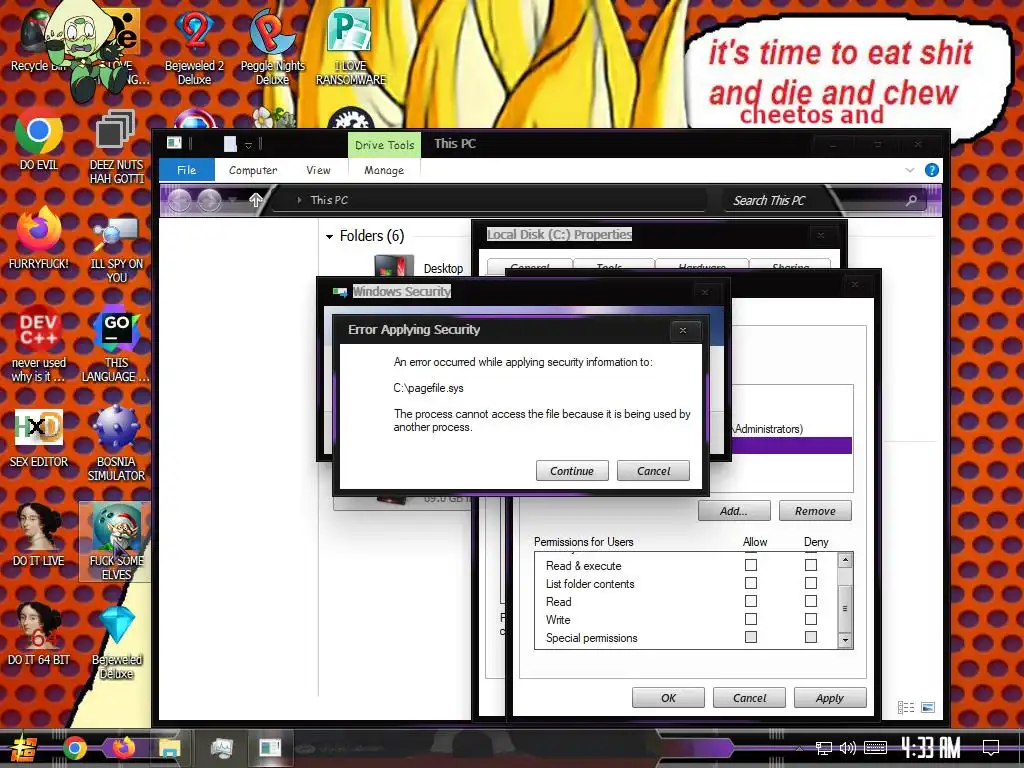The height and width of the screenshot is (768, 1024).
Task: Show hidden tray icons chevron
Action: point(799,748)
